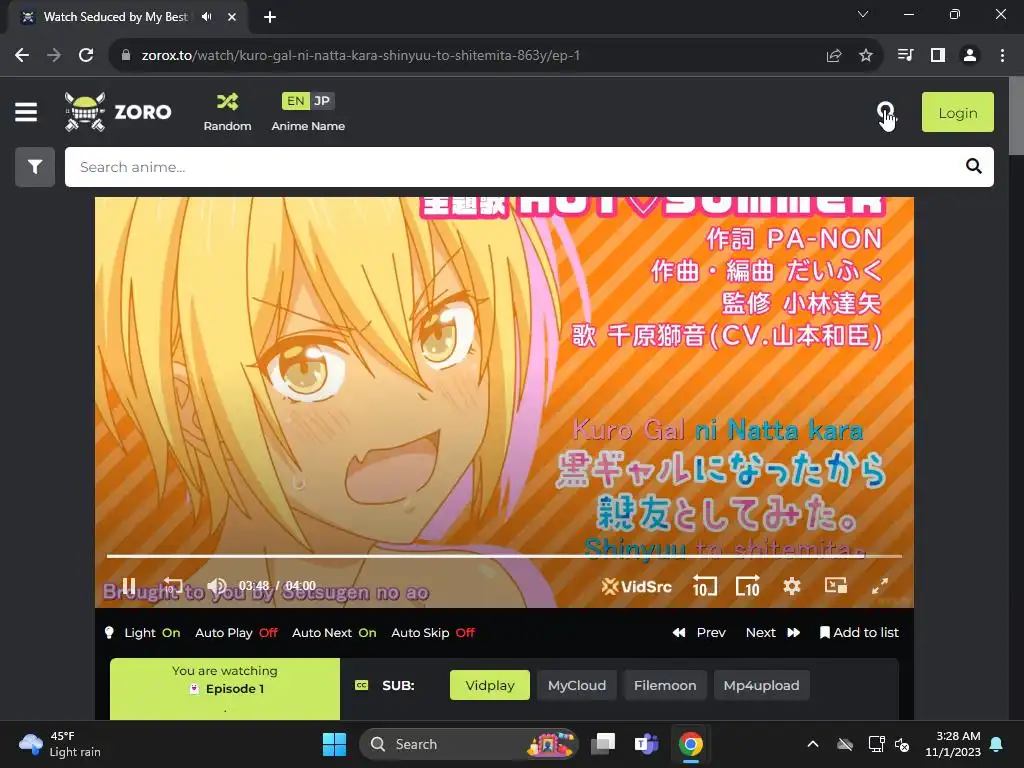Open the muted volume tray icon
Viewport: 1024px width, 768px height.
903,744
